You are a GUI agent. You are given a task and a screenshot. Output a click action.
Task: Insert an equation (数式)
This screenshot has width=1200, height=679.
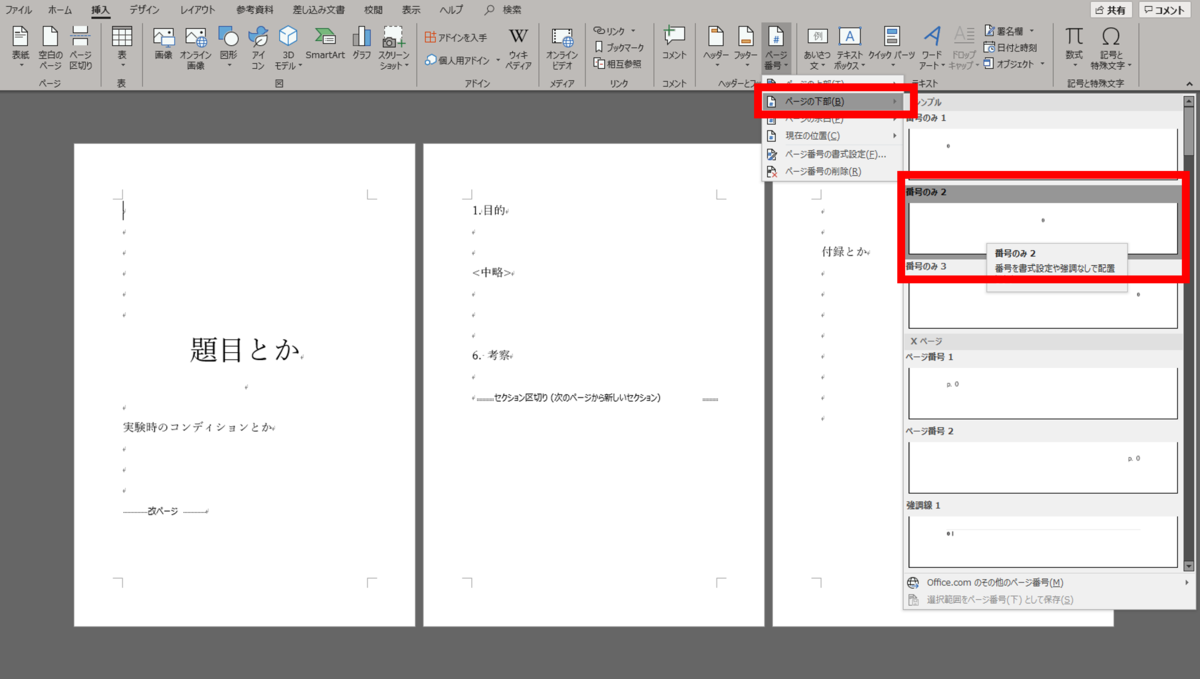click(1074, 47)
